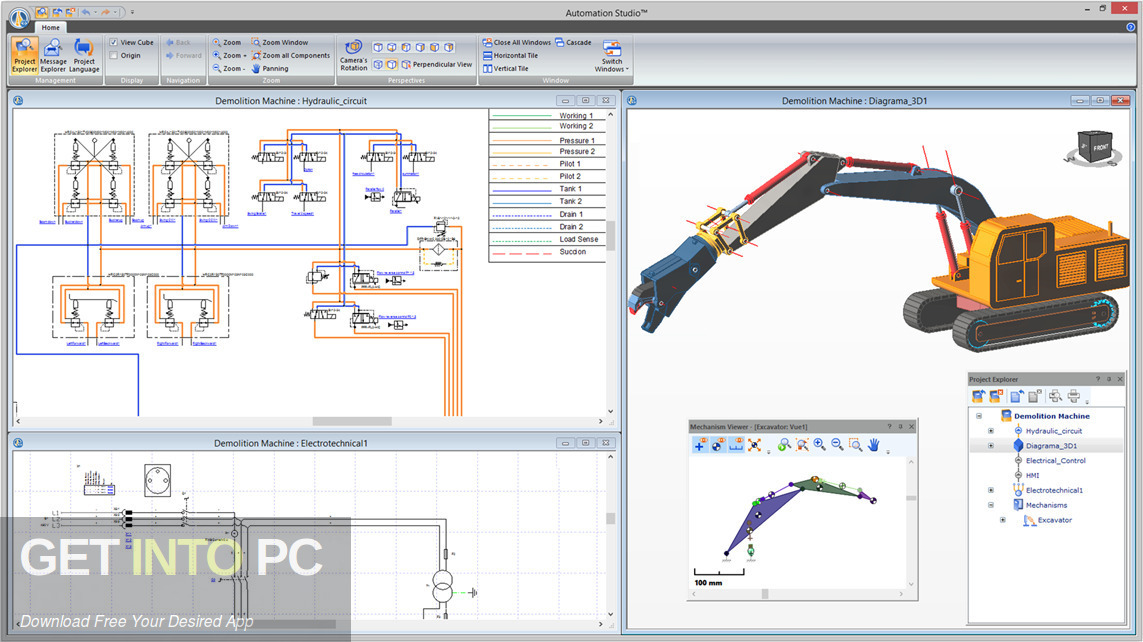Apply Horizontal Tile layout
The image size is (1143, 642).
(510, 55)
